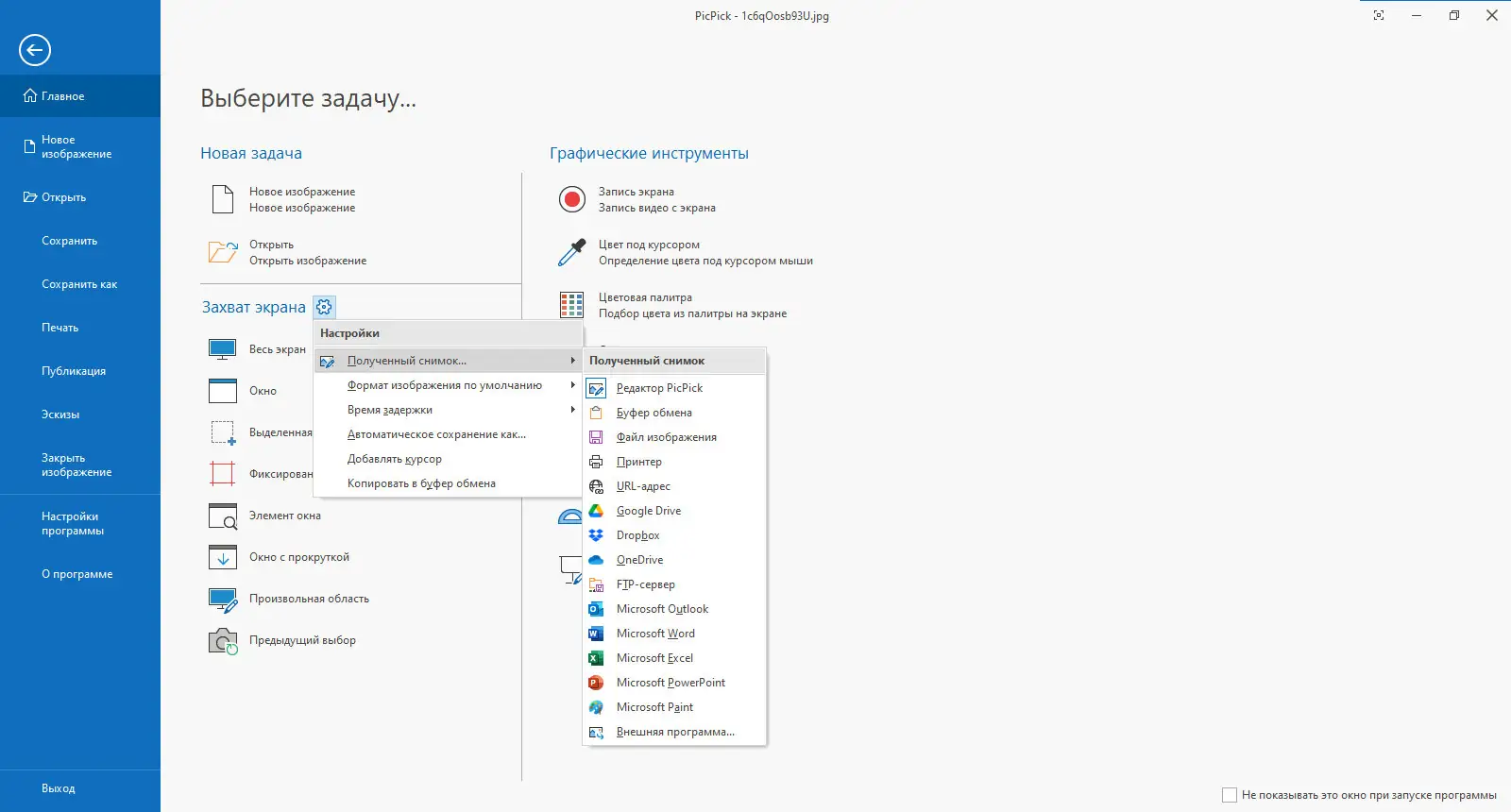Enable the don't show at startup checkbox
The width and height of the screenshot is (1511, 812).
pyautogui.click(x=1230, y=795)
